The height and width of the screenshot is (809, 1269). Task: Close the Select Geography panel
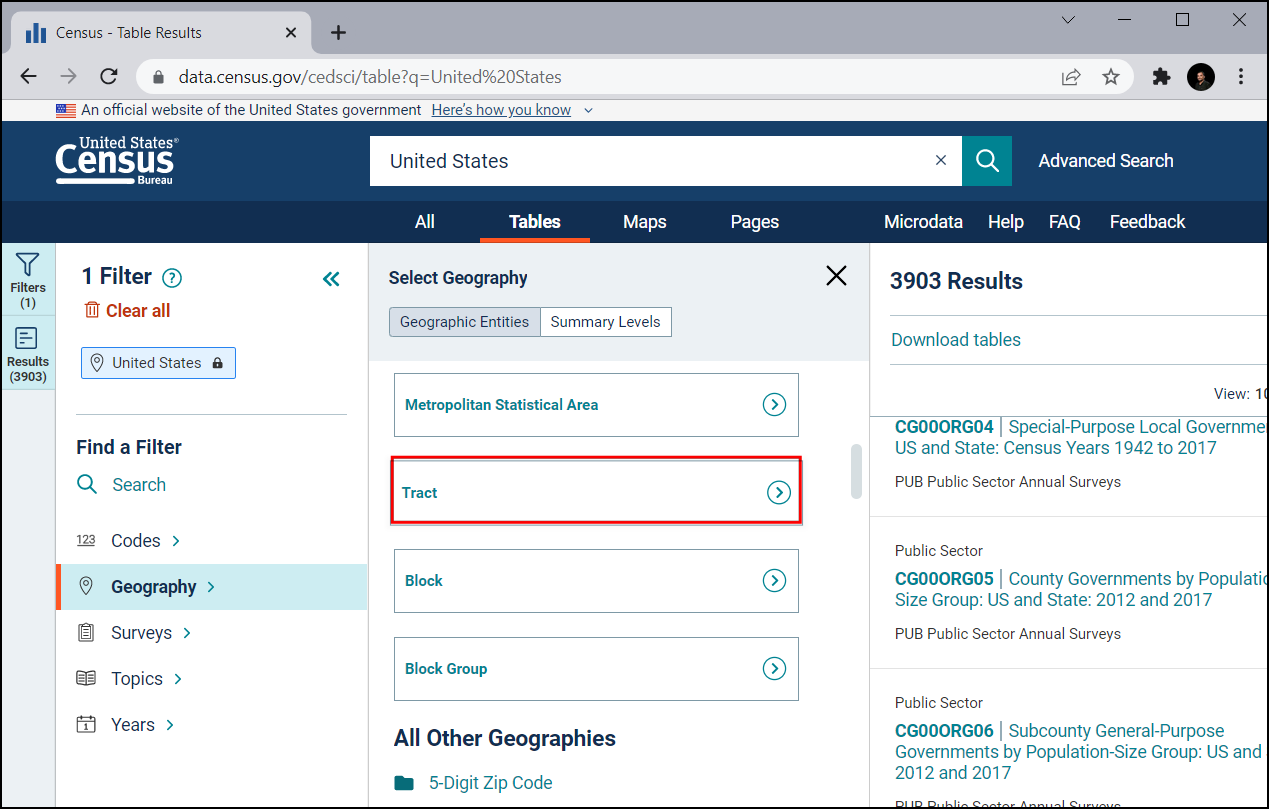click(836, 276)
